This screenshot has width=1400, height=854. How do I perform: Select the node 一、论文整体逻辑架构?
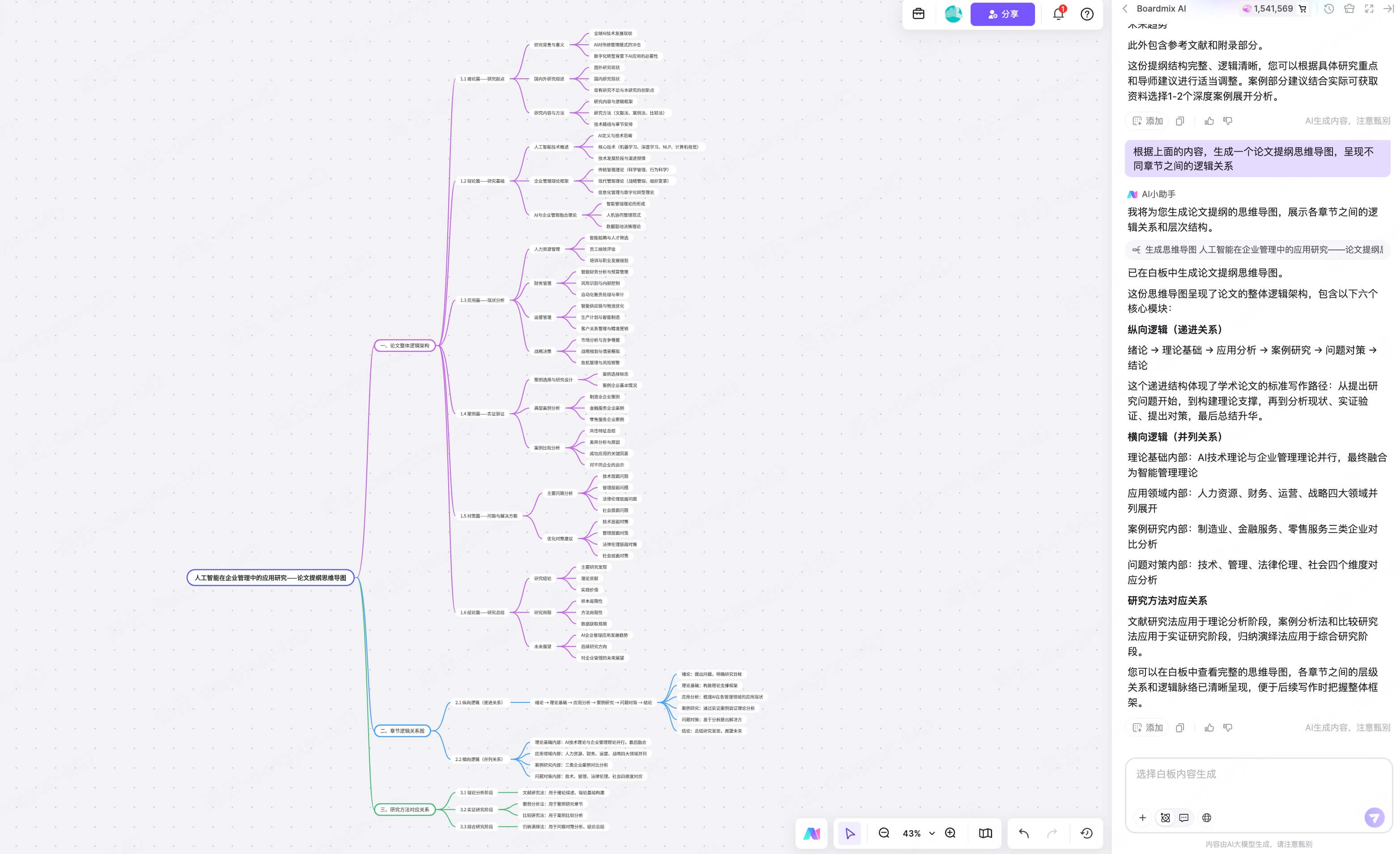(404, 345)
